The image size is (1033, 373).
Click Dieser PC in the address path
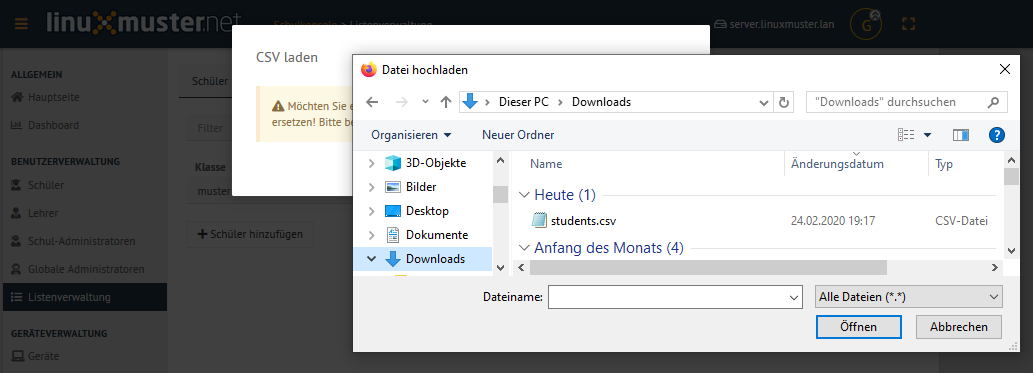pos(524,102)
